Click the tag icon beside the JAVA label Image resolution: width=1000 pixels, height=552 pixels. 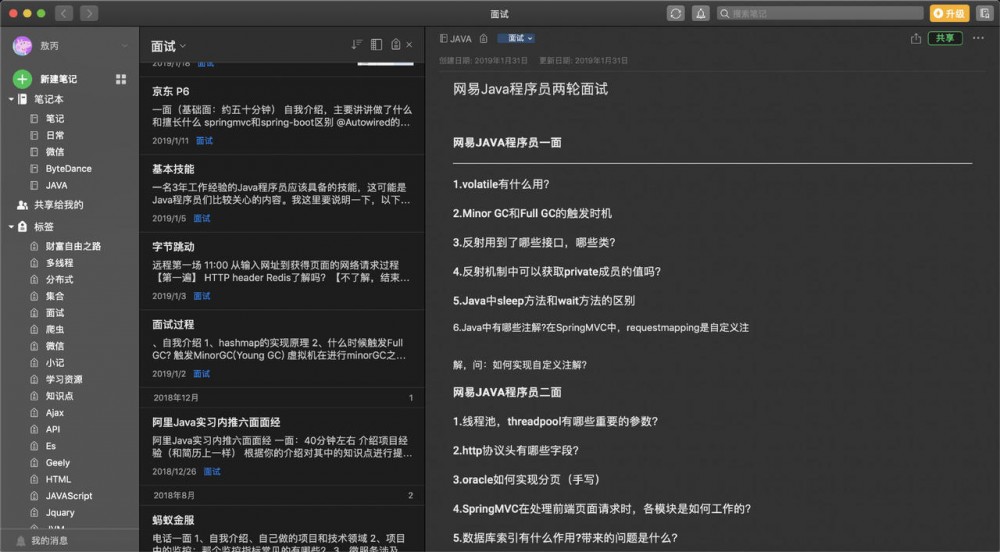pyautogui.click(x=483, y=39)
